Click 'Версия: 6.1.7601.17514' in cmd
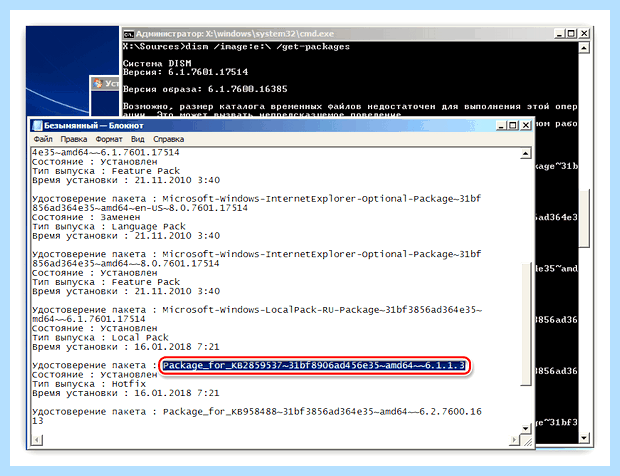Screen dimensions: 620x476 (185, 72)
